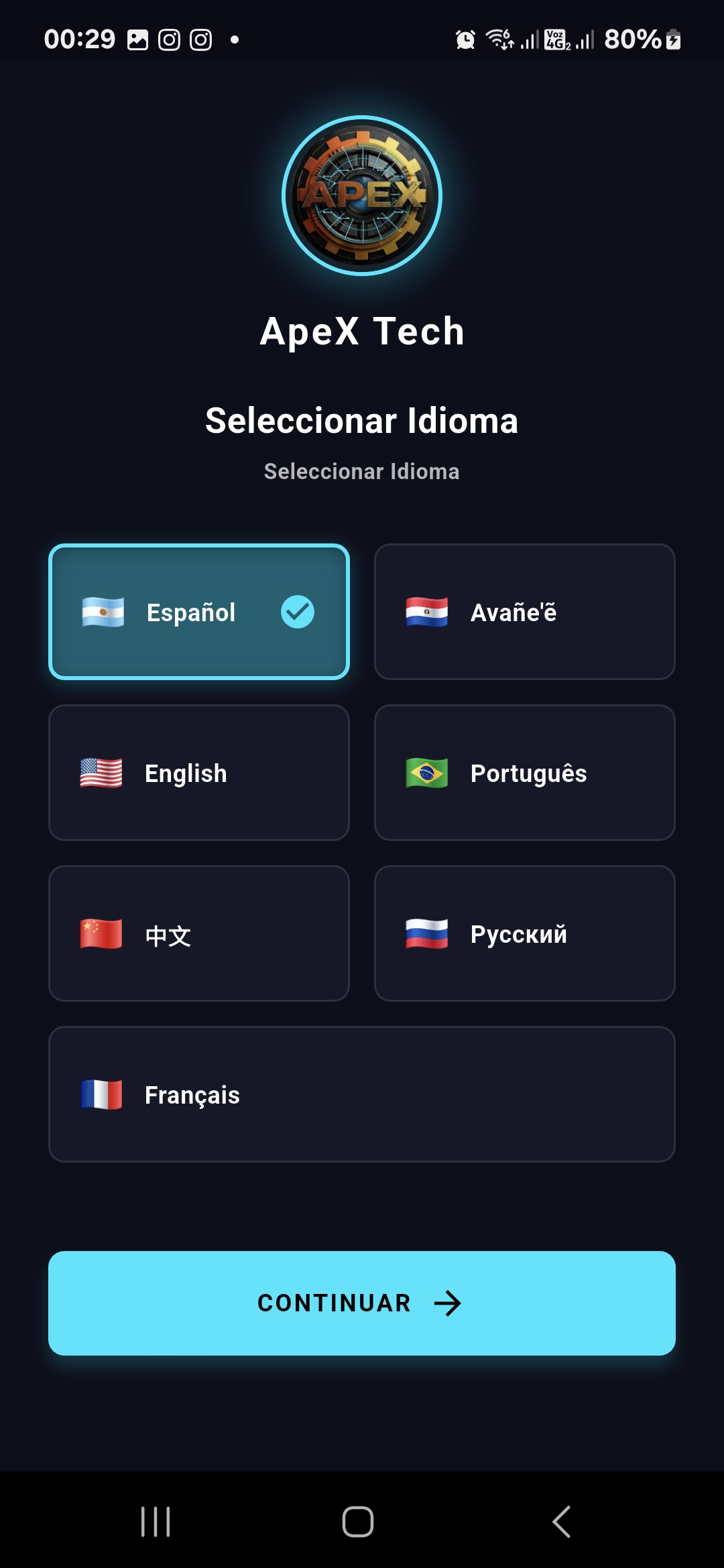Tap the CONTINUAR button
The width and height of the screenshot is (724, 1568).
pos(362,1303)
